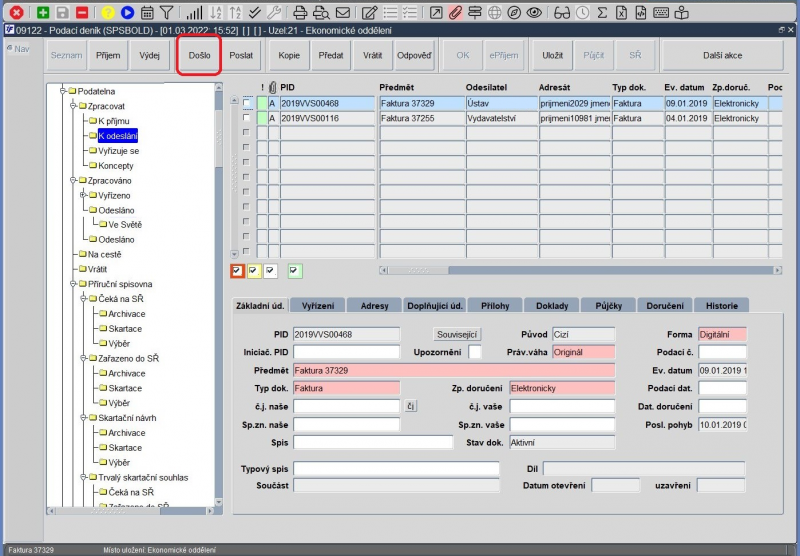
Task: Click the green plus add record icon
Action: click(43, 13)
